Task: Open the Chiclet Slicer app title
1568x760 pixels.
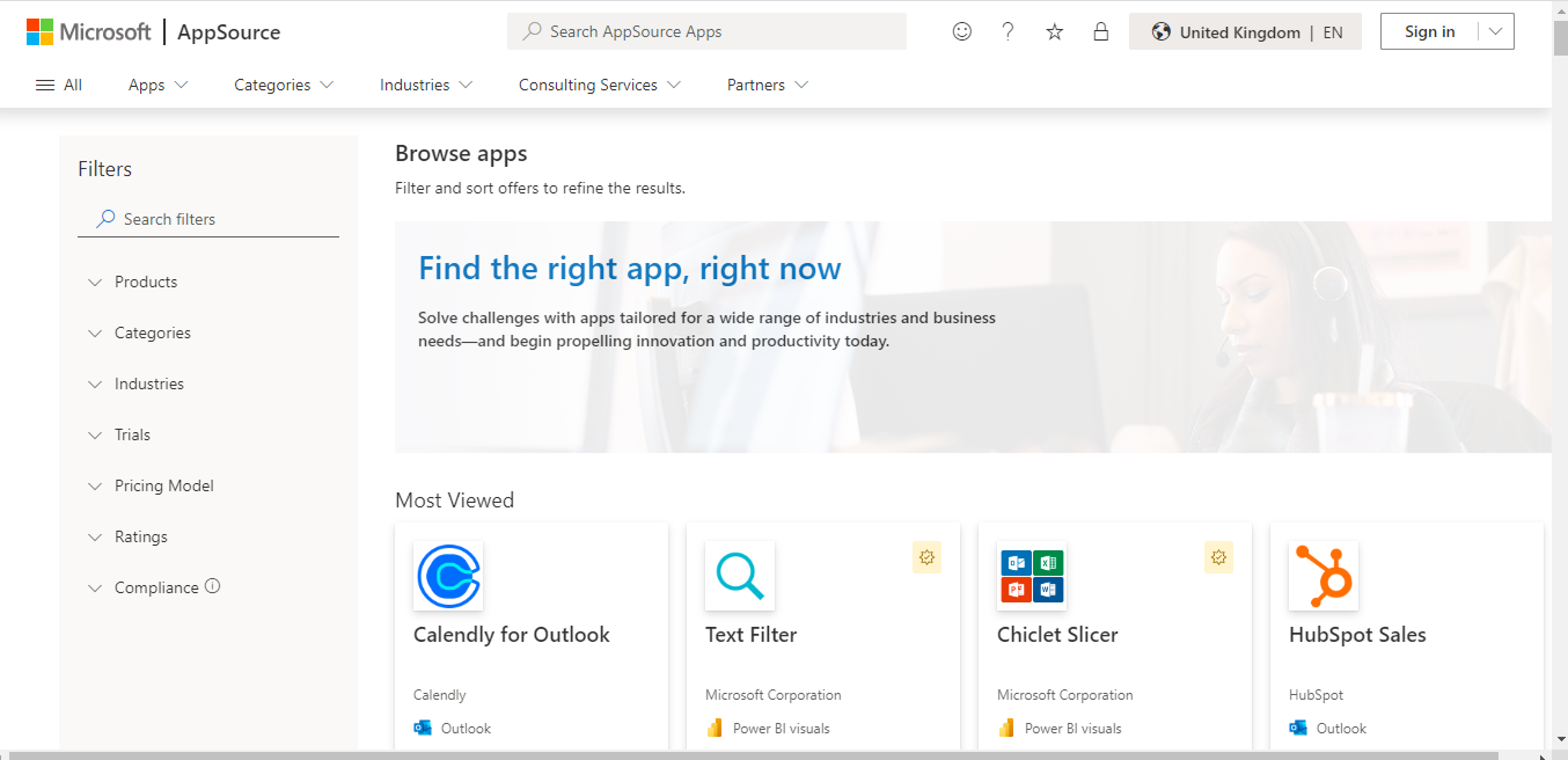Action: pyautogui.click(x=1057, y=635)
